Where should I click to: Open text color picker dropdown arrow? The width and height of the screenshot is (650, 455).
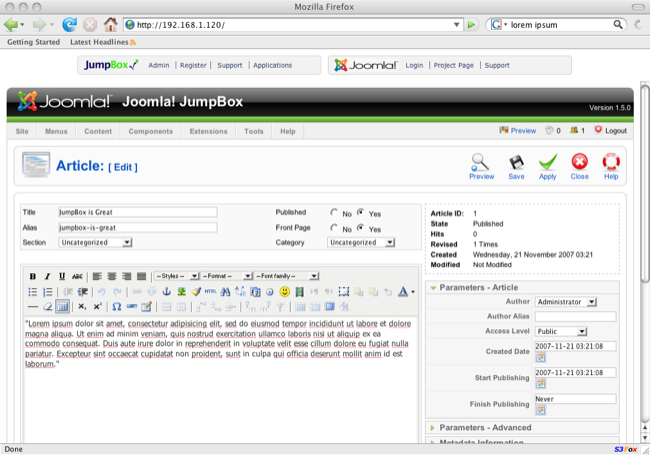[x=413, y=292]
